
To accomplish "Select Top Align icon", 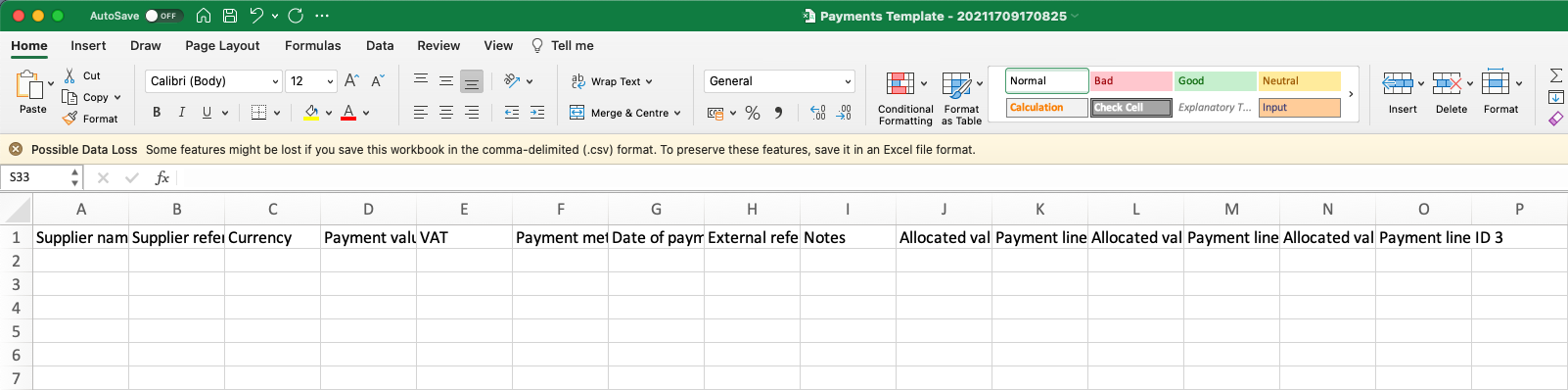I will 421,80.
